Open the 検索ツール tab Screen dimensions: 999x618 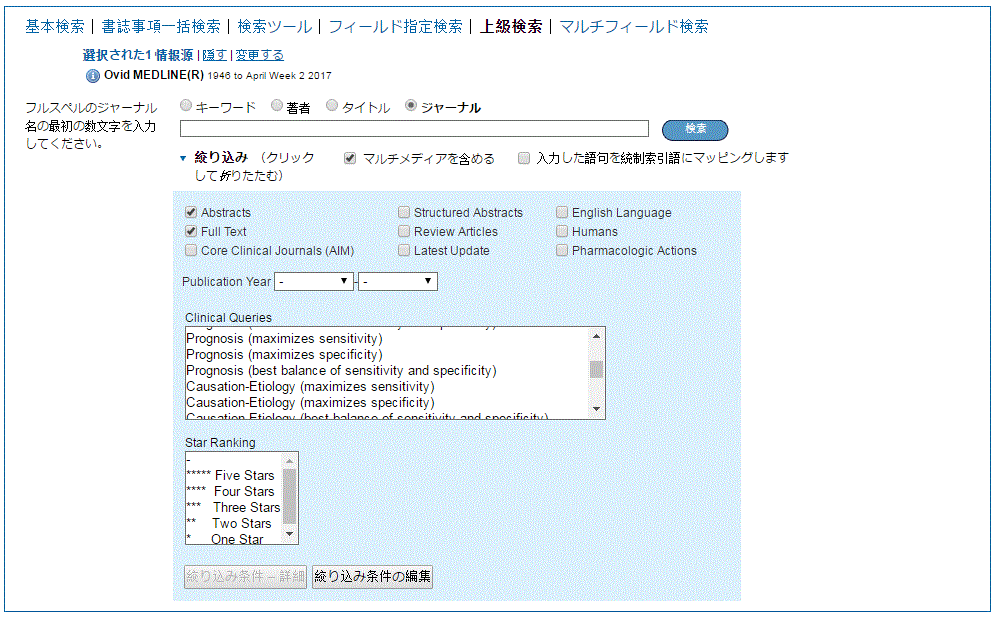[275, 26]
